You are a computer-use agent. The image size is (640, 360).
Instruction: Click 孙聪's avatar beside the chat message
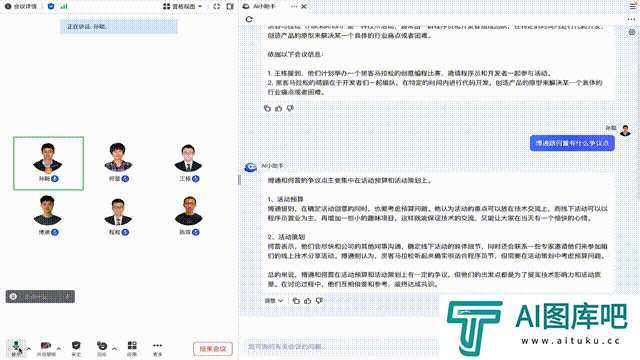(x=625, y=130)
